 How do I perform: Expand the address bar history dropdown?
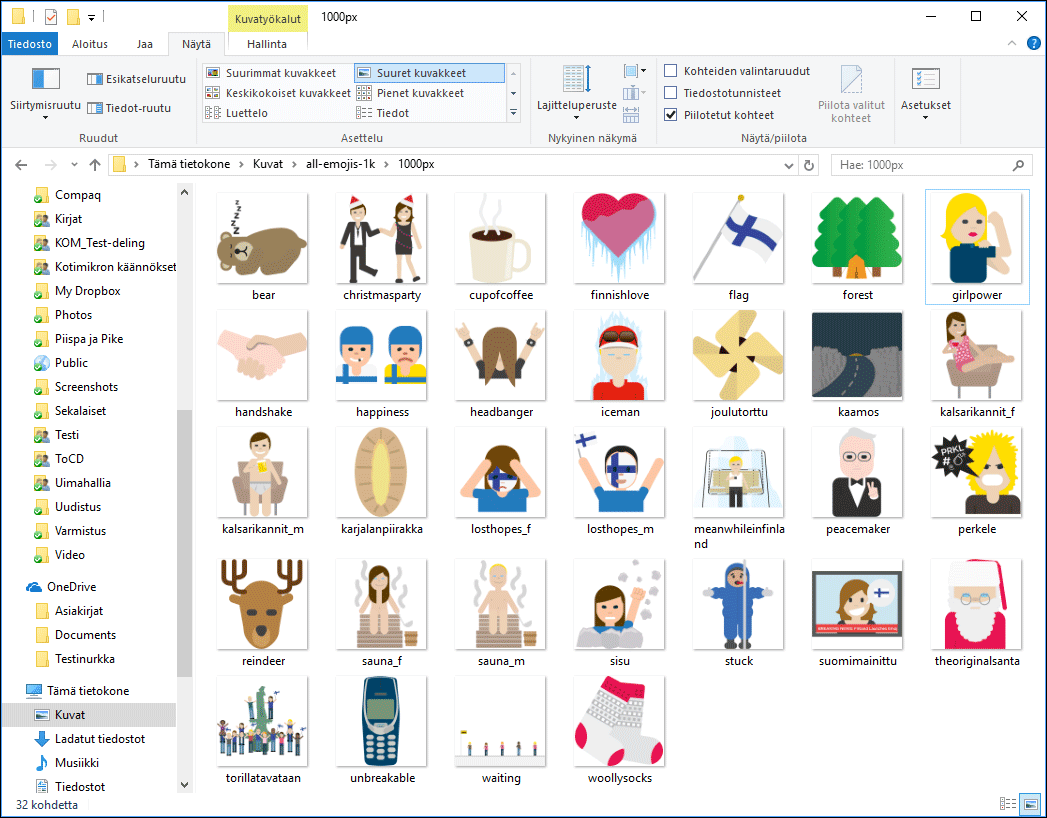(788, 165)
